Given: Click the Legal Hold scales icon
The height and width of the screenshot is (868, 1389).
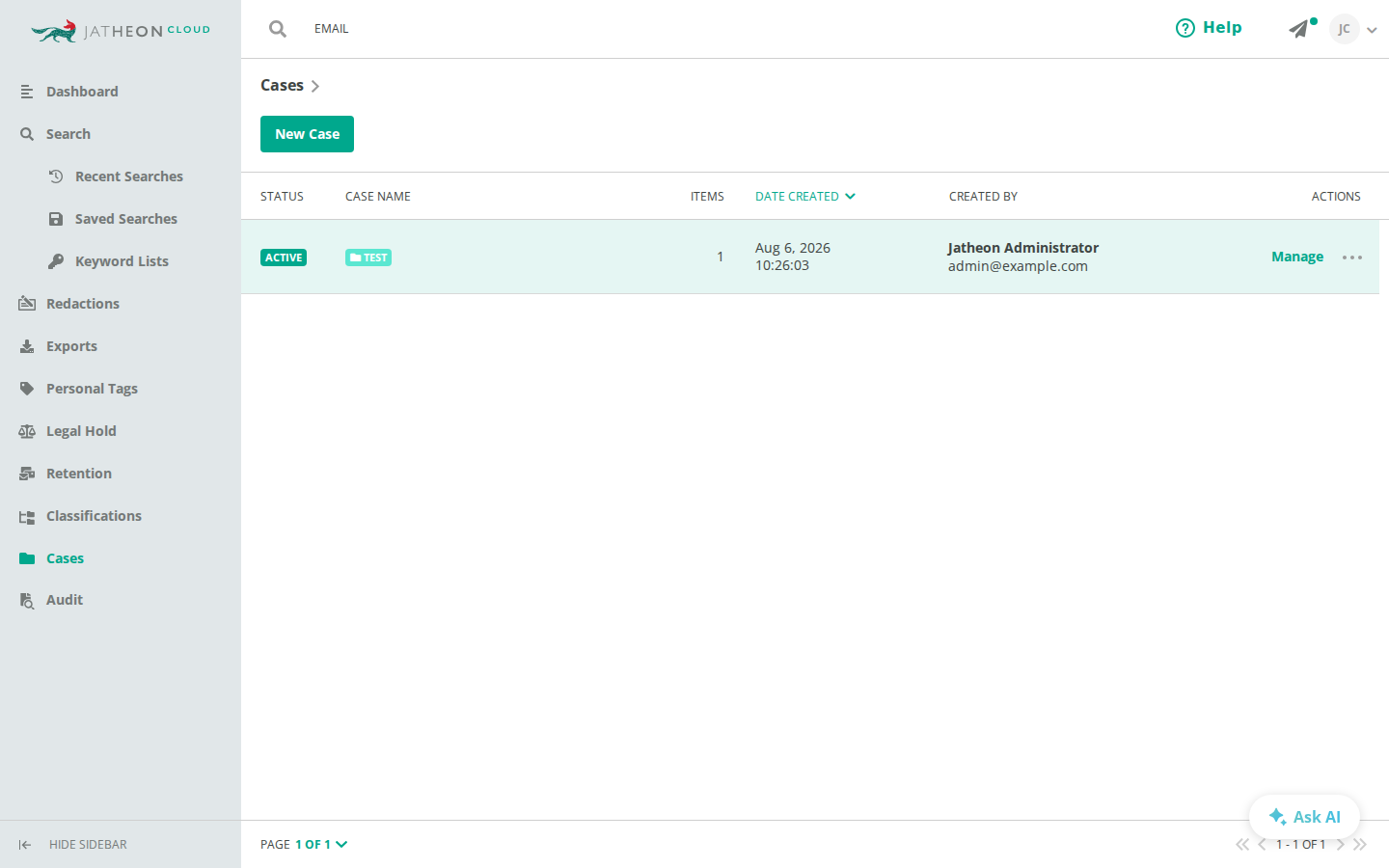Looking at the screenshot, I should click(27, 431).
